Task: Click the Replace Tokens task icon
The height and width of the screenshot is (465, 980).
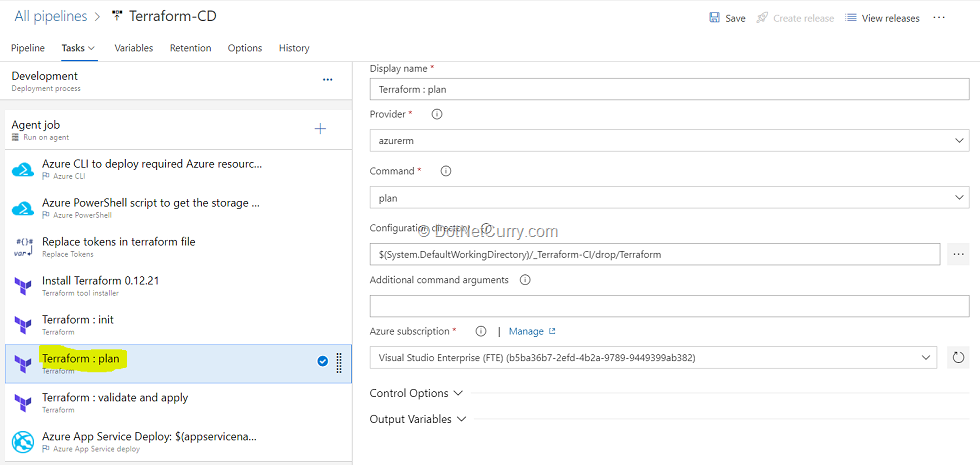Action: (22, 247)
